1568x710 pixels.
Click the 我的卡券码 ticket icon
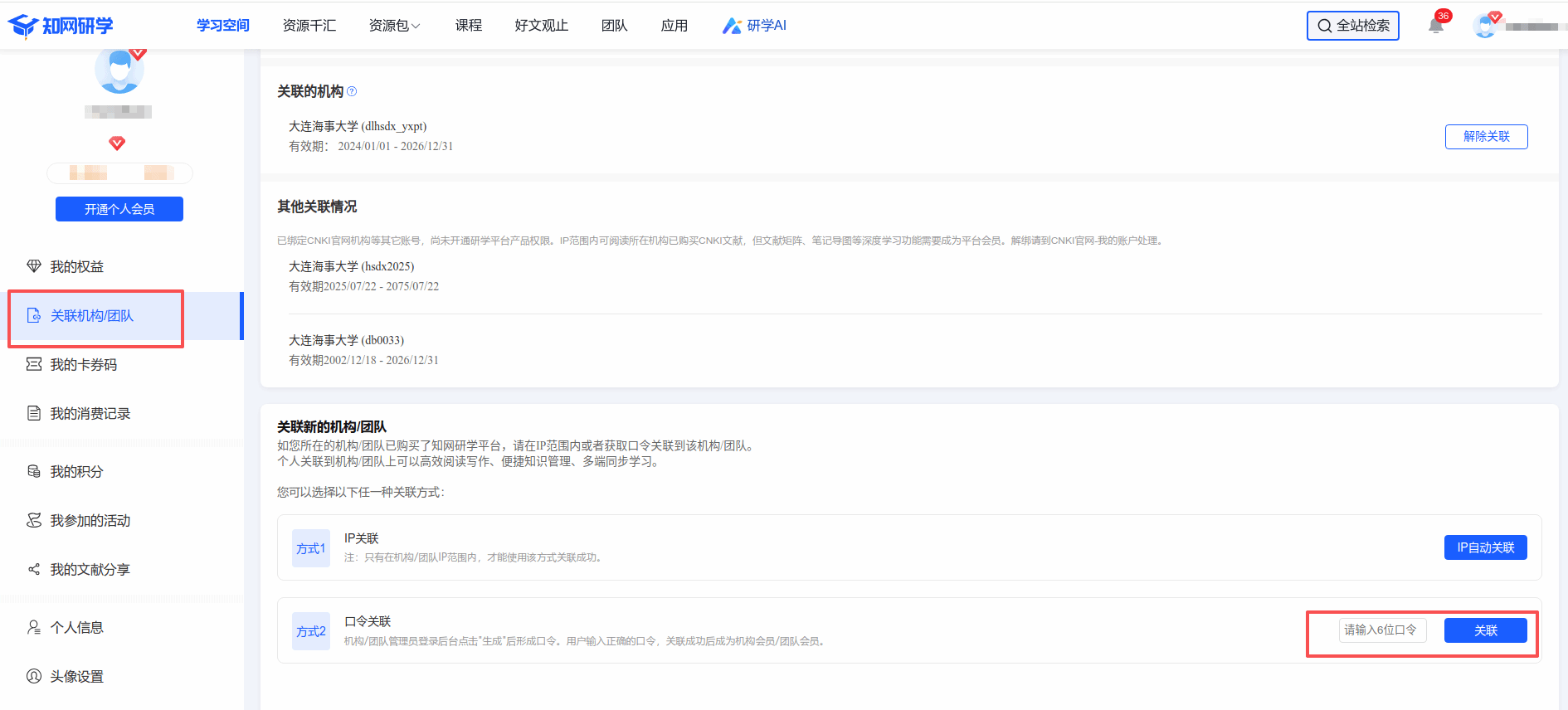[x=34, y=364]
